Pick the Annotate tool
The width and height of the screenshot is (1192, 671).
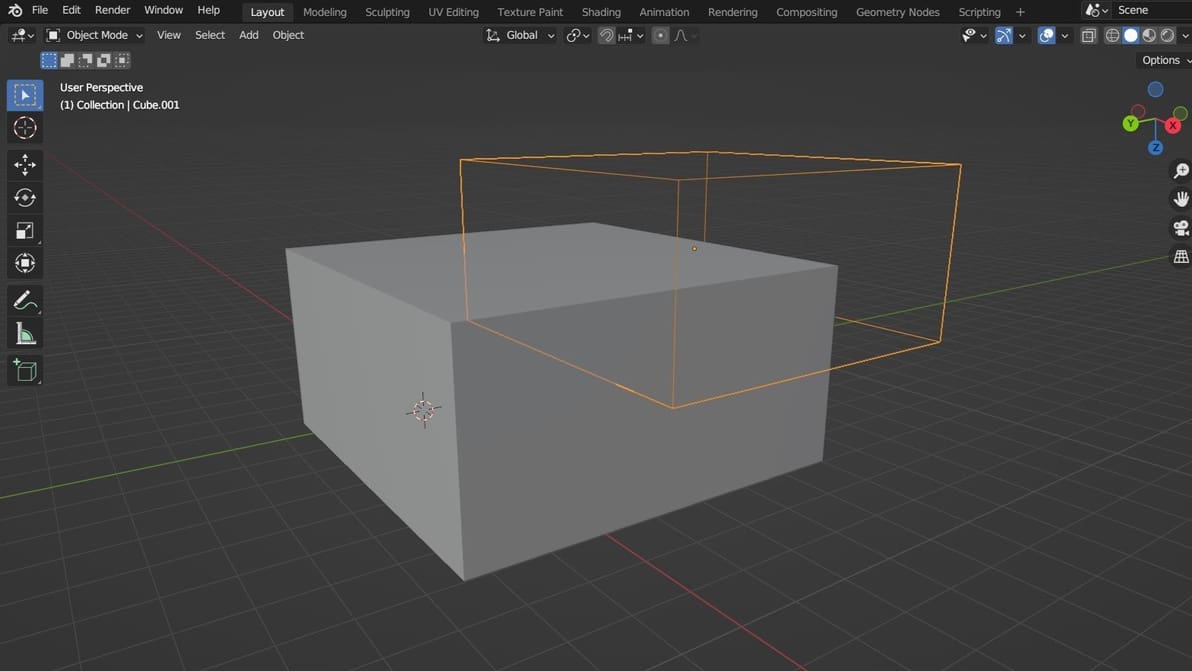click(24, 300)
